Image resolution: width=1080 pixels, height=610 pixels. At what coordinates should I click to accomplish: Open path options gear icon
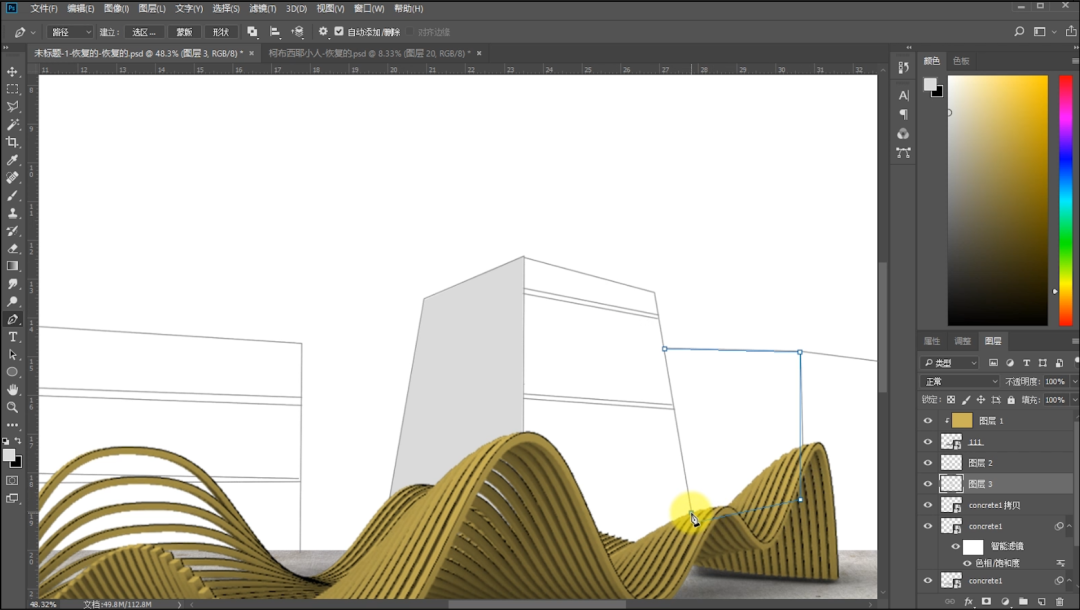(323, 32)
